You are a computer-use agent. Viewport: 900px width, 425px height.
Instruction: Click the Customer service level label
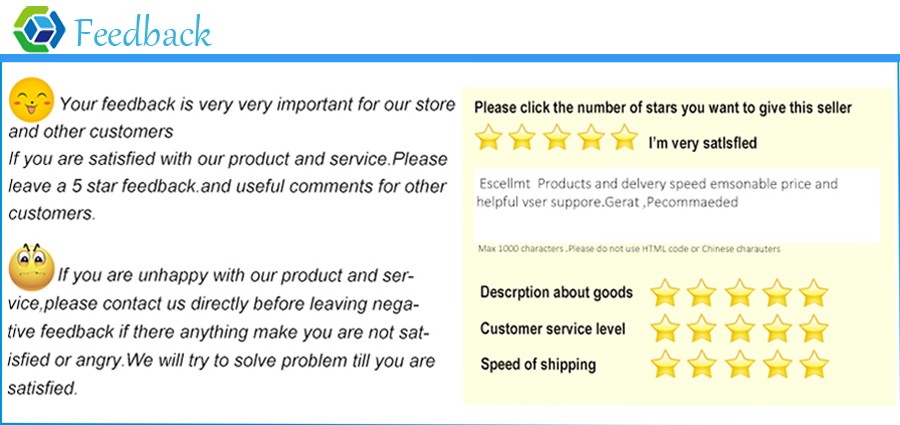[x=553, y=328]
